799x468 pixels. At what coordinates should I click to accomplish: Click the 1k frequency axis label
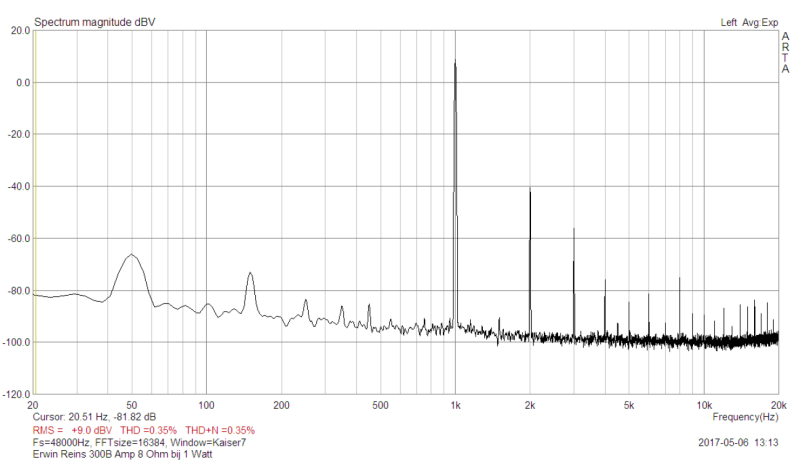coord(455,405)
